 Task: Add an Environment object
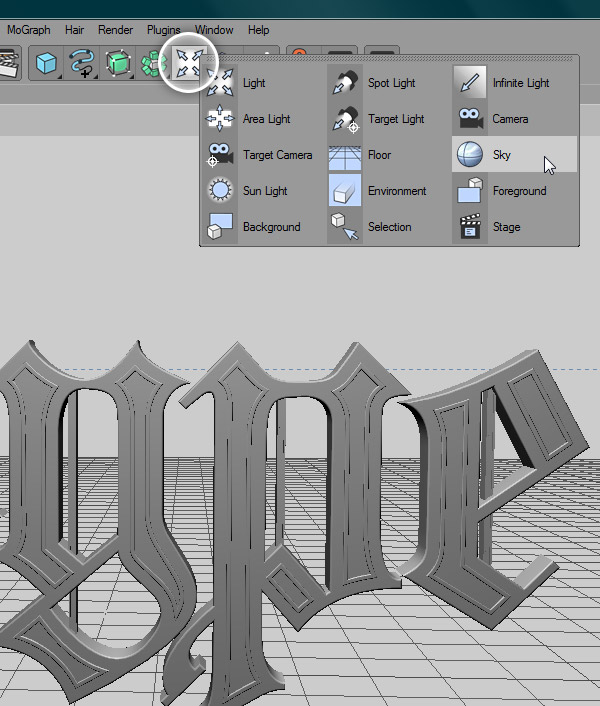pos(388,190)
